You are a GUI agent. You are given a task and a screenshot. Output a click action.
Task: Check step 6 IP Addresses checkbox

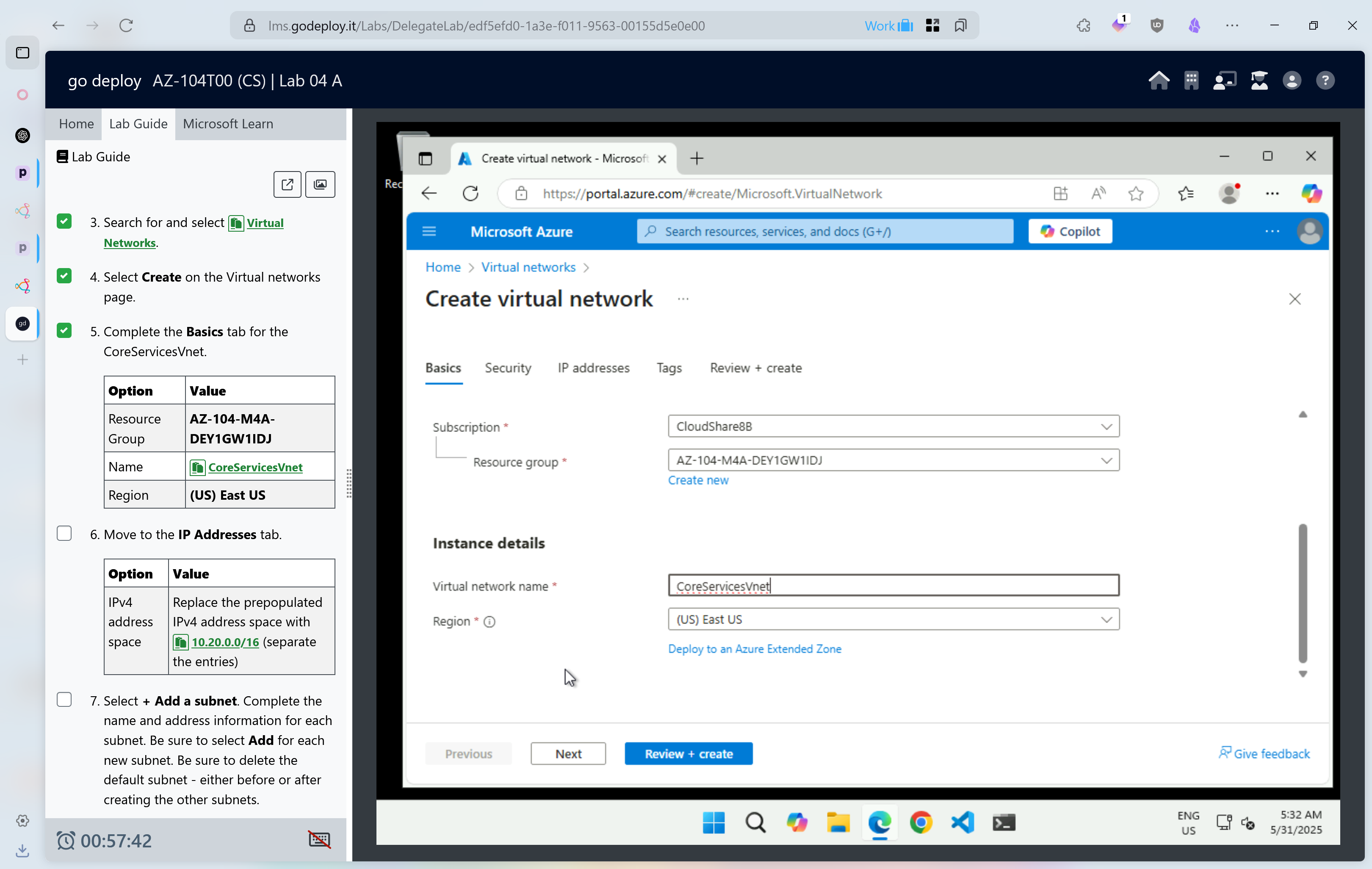pyautogui.click(x=64, y=533)
